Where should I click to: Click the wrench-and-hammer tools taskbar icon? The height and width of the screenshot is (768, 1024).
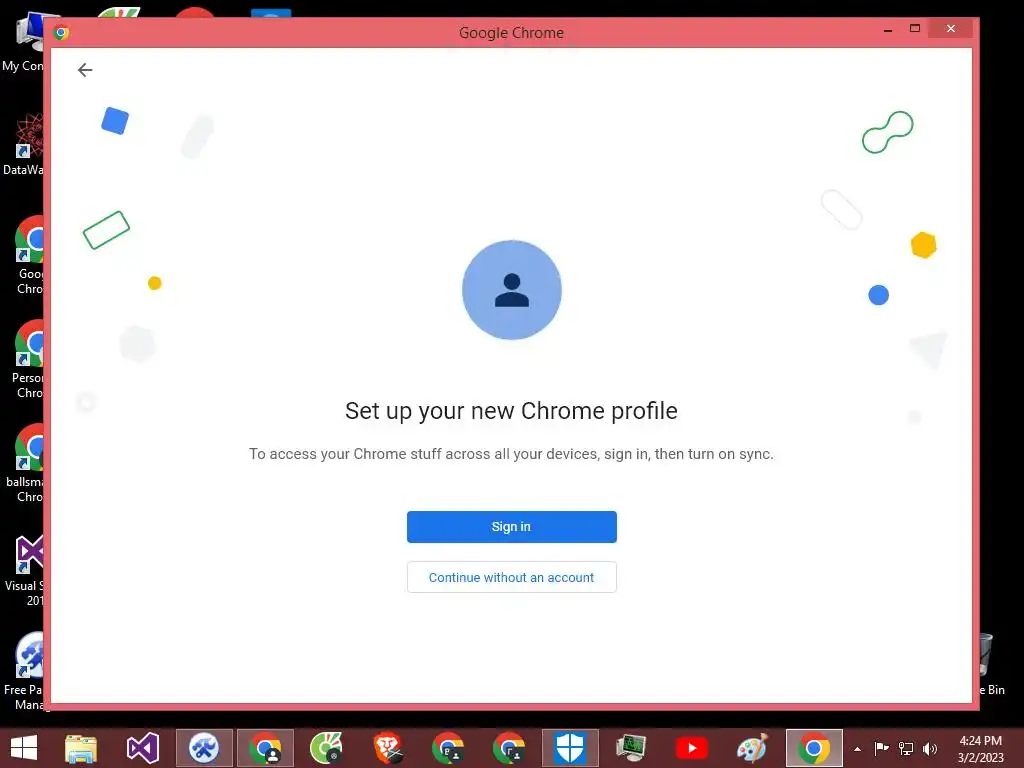[204, 748]
